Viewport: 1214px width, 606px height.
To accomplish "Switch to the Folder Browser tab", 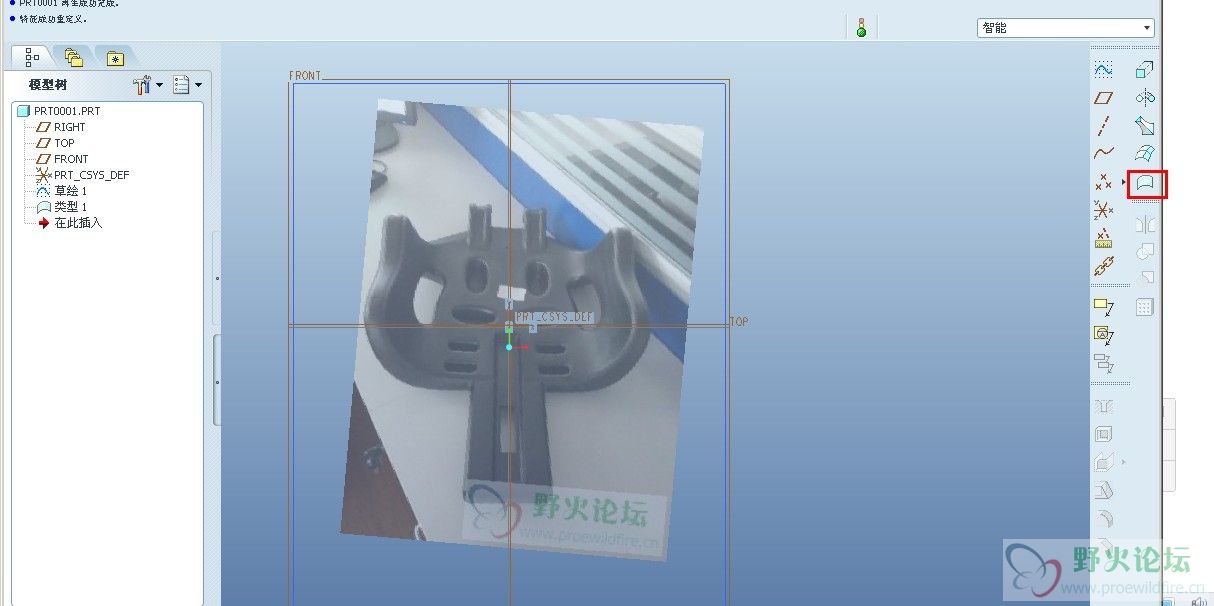I will click(74, 57).
